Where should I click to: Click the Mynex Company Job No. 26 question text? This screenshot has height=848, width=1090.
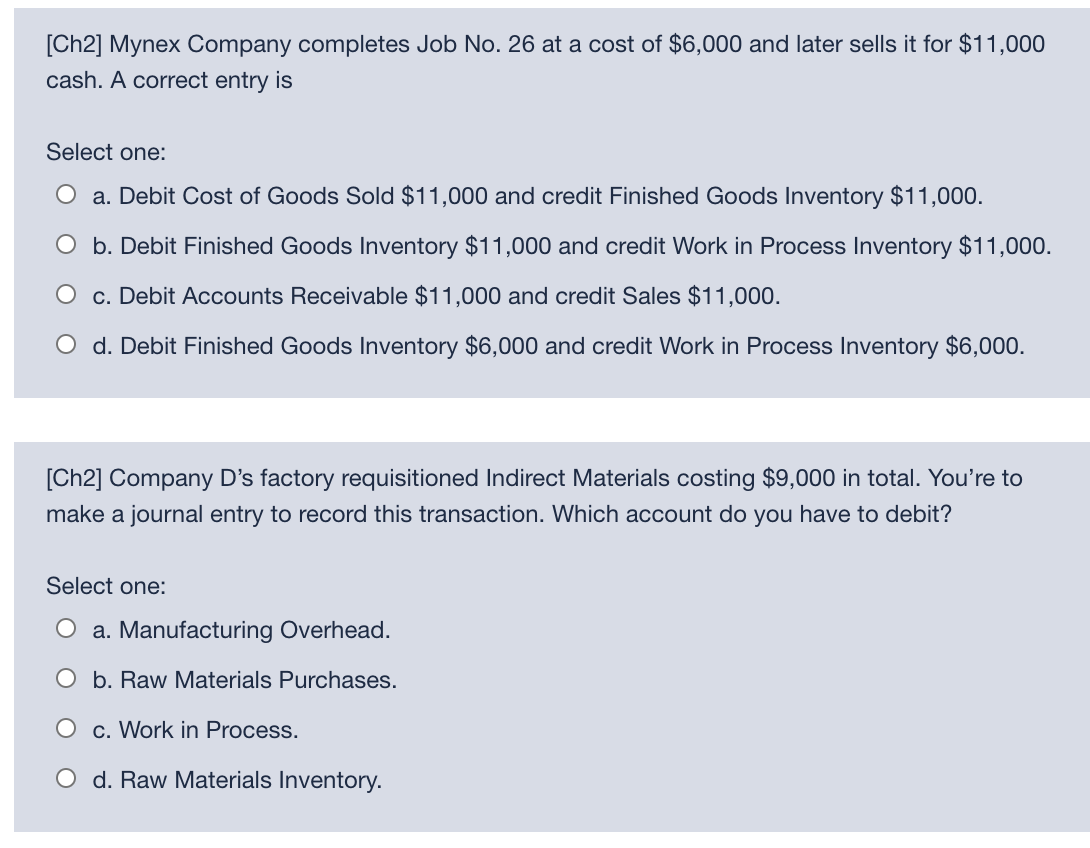click(545, 62)
